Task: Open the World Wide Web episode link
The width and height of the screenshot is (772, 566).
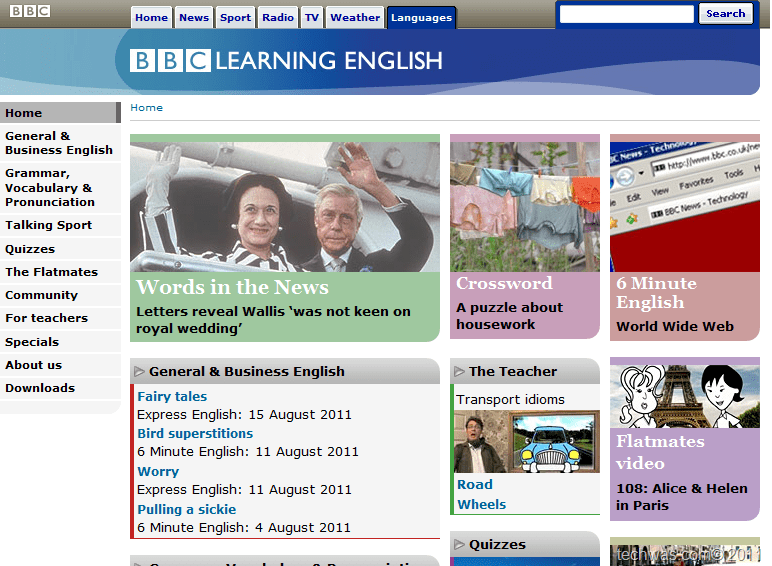Action: point(675,326)
